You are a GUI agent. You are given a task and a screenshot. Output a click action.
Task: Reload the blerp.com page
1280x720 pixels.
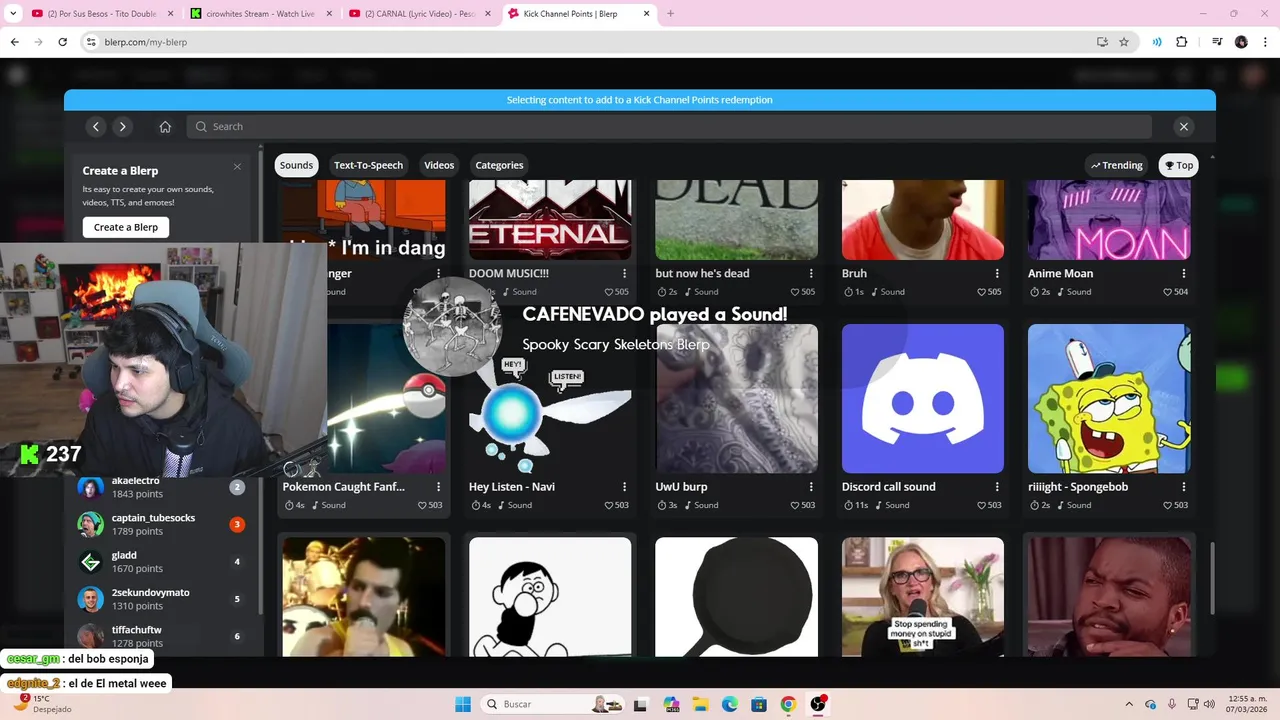(62, 42)
